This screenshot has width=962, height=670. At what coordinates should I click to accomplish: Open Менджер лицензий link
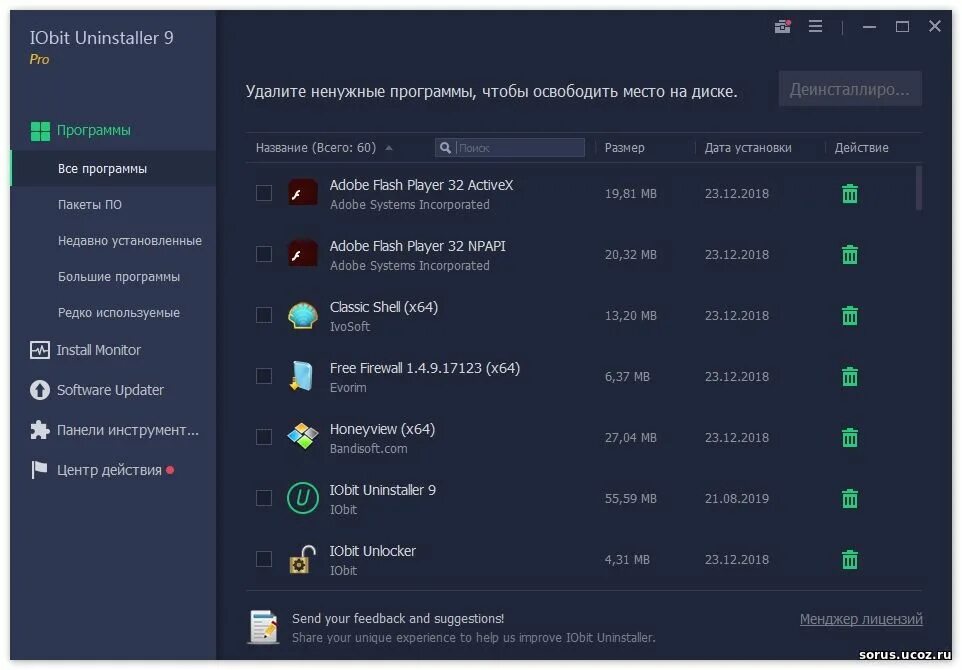click(x=861, y=619)
